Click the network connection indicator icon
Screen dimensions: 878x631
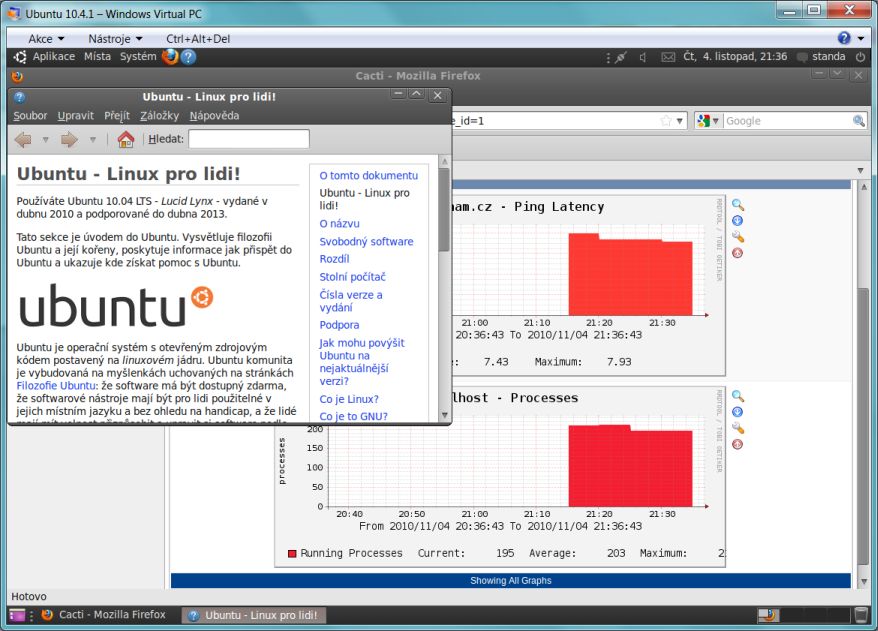click(620, 57)
